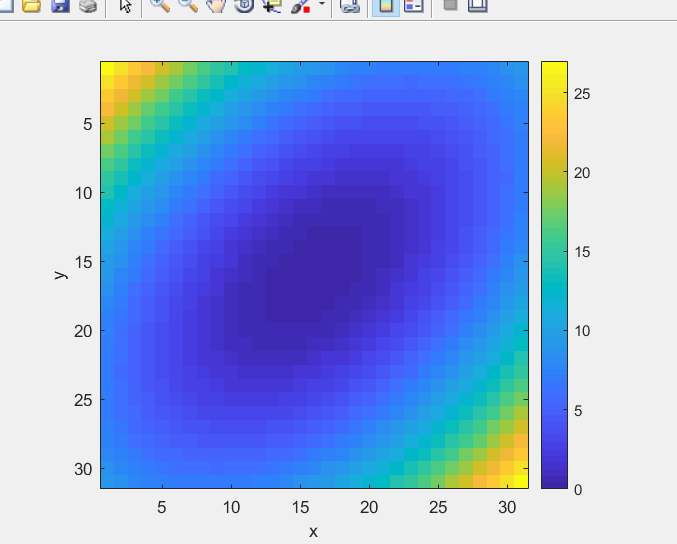Click the Link Plot icon
Image resolution: width=677 pixels, height=544 pixels.
tap(350, 5)
